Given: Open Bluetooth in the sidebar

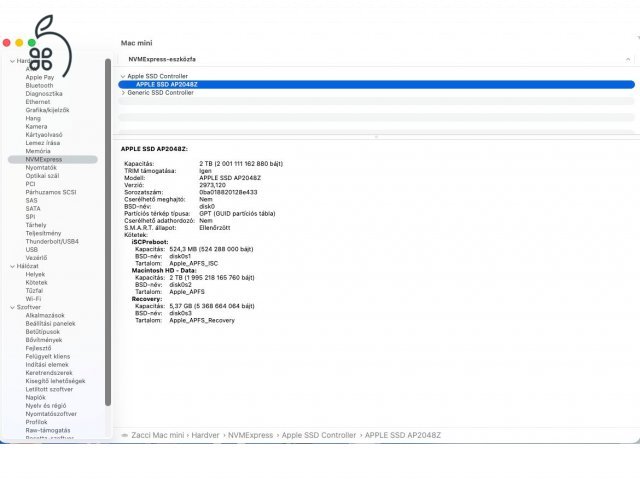Looking at the screenshot, I should point(39,85).
